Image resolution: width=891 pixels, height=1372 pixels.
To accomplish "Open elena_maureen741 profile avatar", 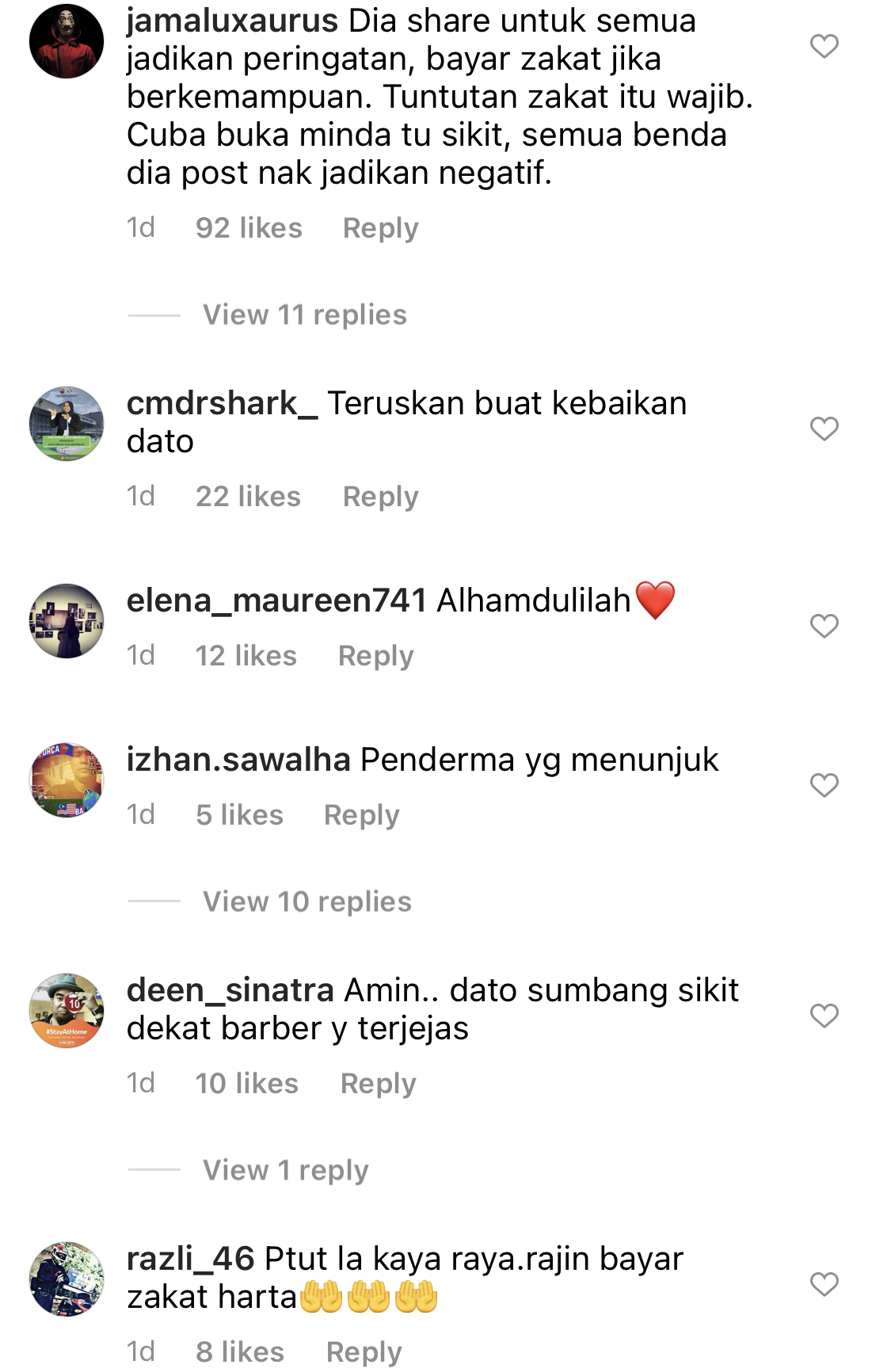I will pyautogui.click(x=67, y=621).
